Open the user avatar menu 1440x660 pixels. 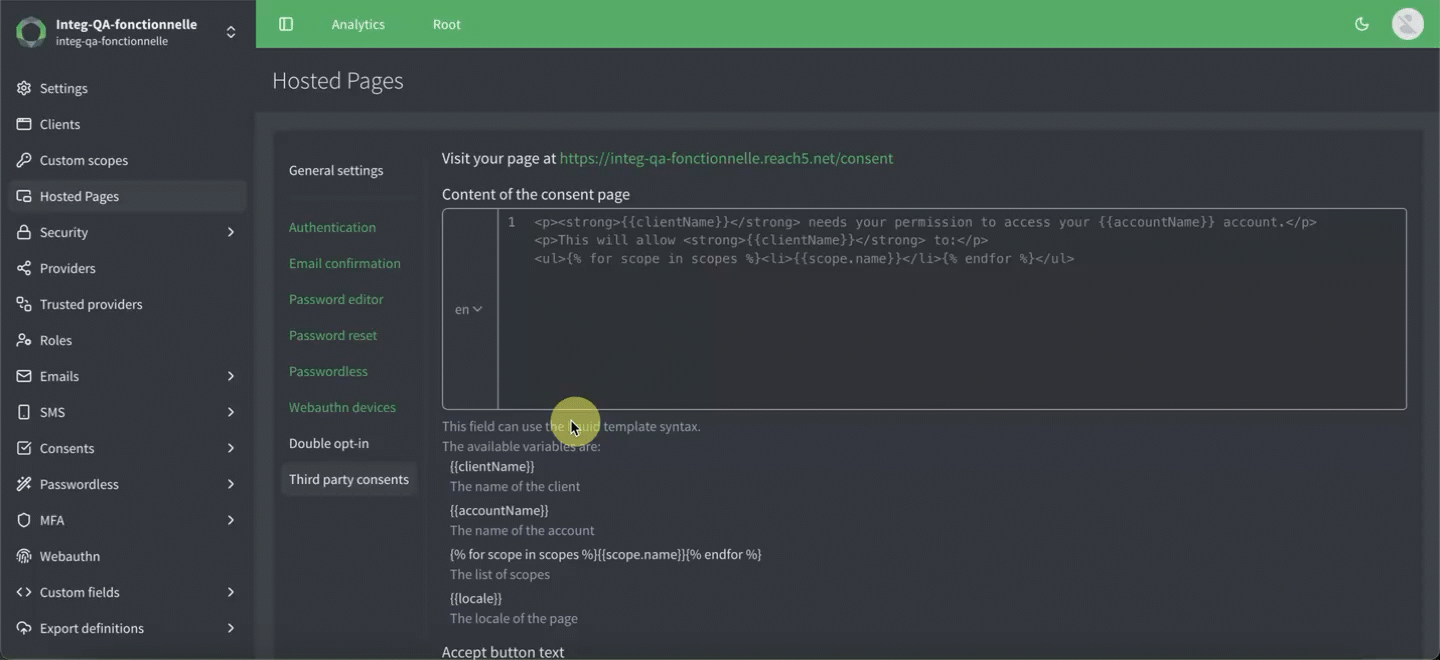[1407, 24]
